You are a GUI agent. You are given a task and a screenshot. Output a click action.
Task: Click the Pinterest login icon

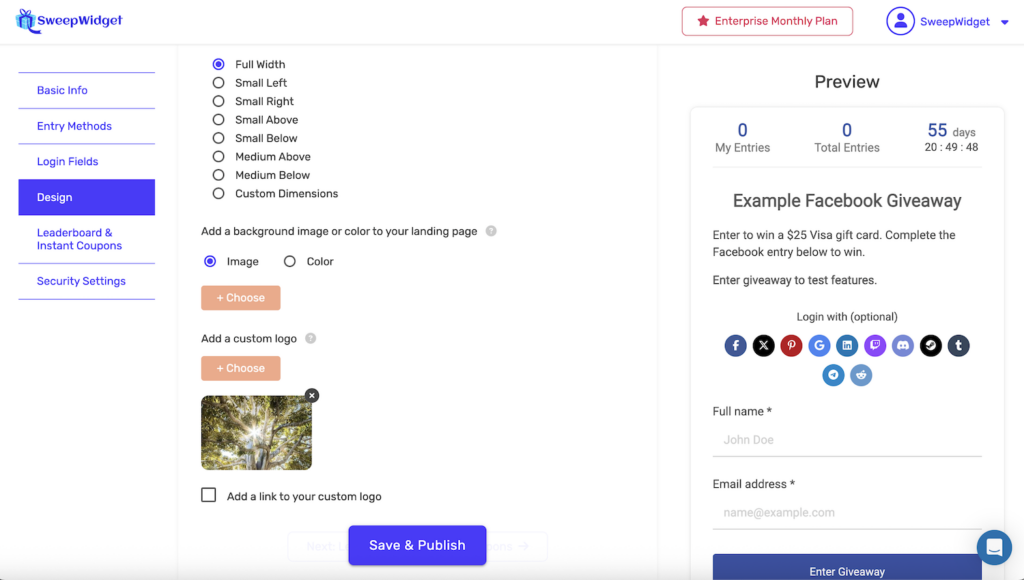click(x=791, y=346)
